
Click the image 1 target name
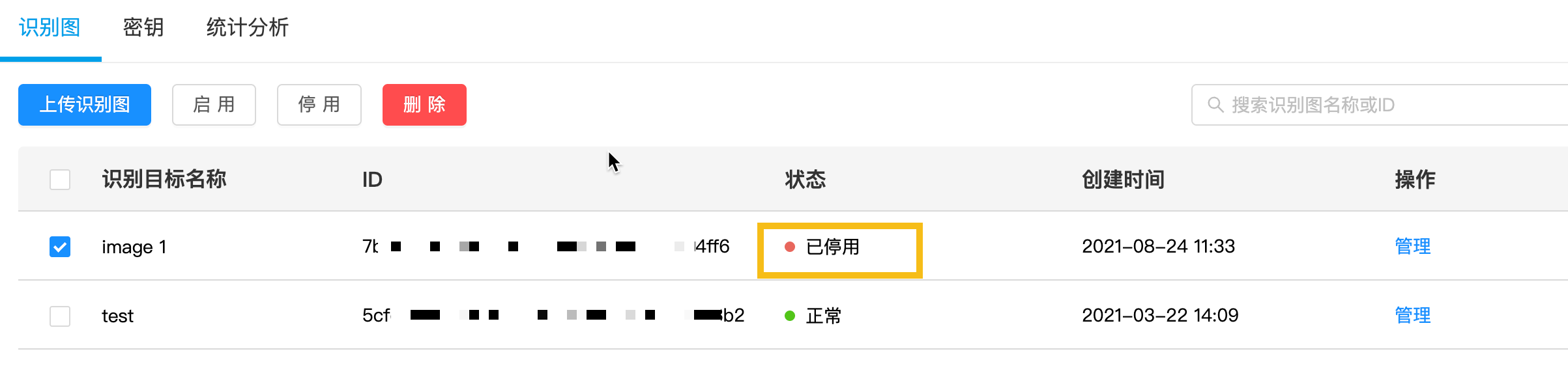tap(134, 247)
